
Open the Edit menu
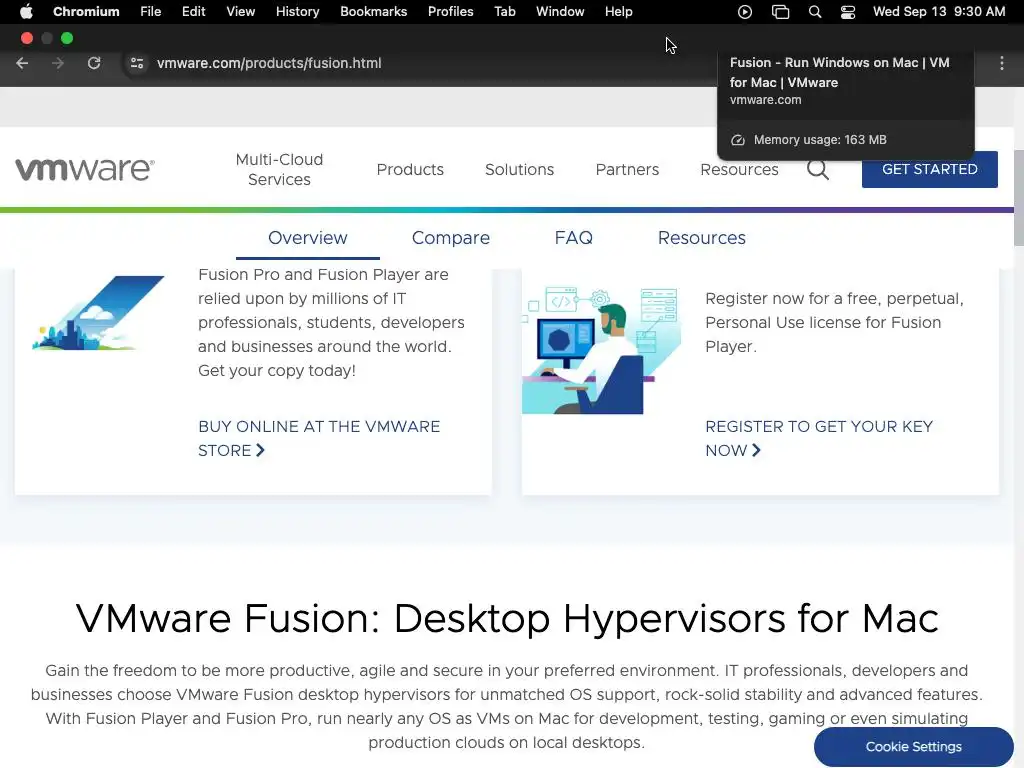193,12
